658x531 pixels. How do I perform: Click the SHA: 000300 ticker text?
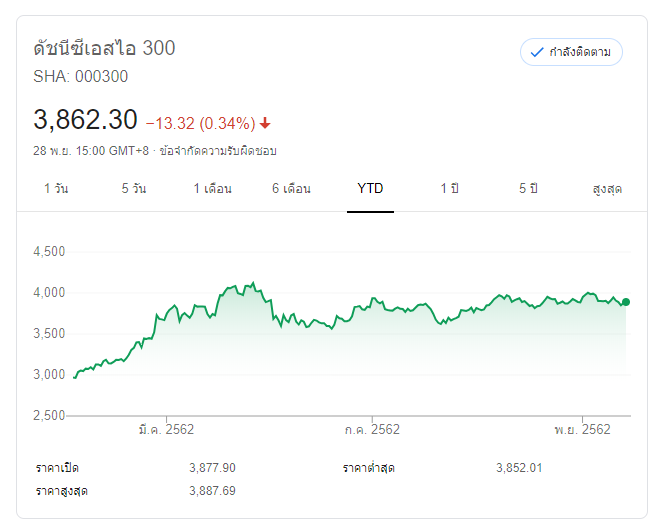pyautogui.click(x=80, y=76)
